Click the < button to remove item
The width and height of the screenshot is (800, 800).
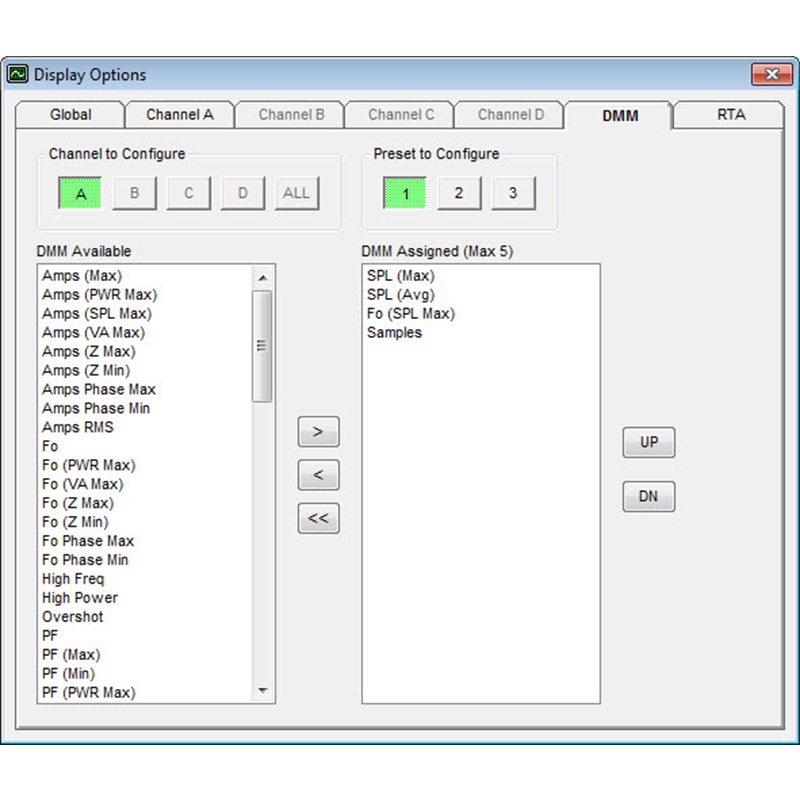click(318, 475)
